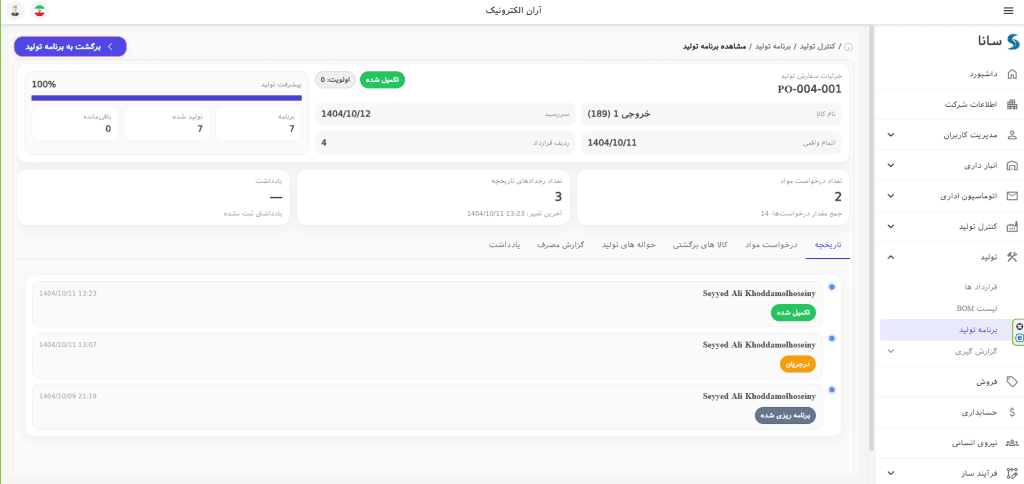
Task: Expand the اتوماسیون اداری menu chevron
Action: point(891,196)
